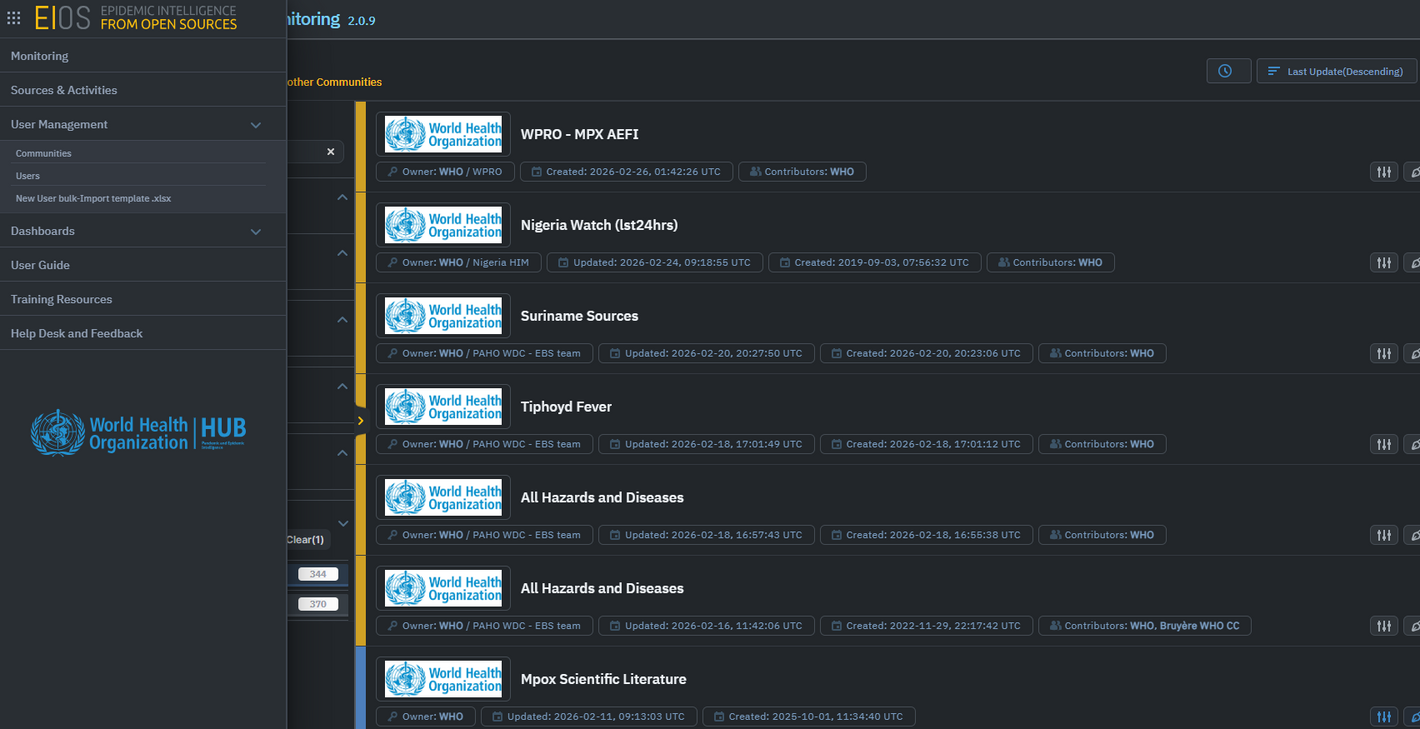This screenshot has width=1420, height=729.
Task: Open Communities under User Management
Action: [44, 153]
